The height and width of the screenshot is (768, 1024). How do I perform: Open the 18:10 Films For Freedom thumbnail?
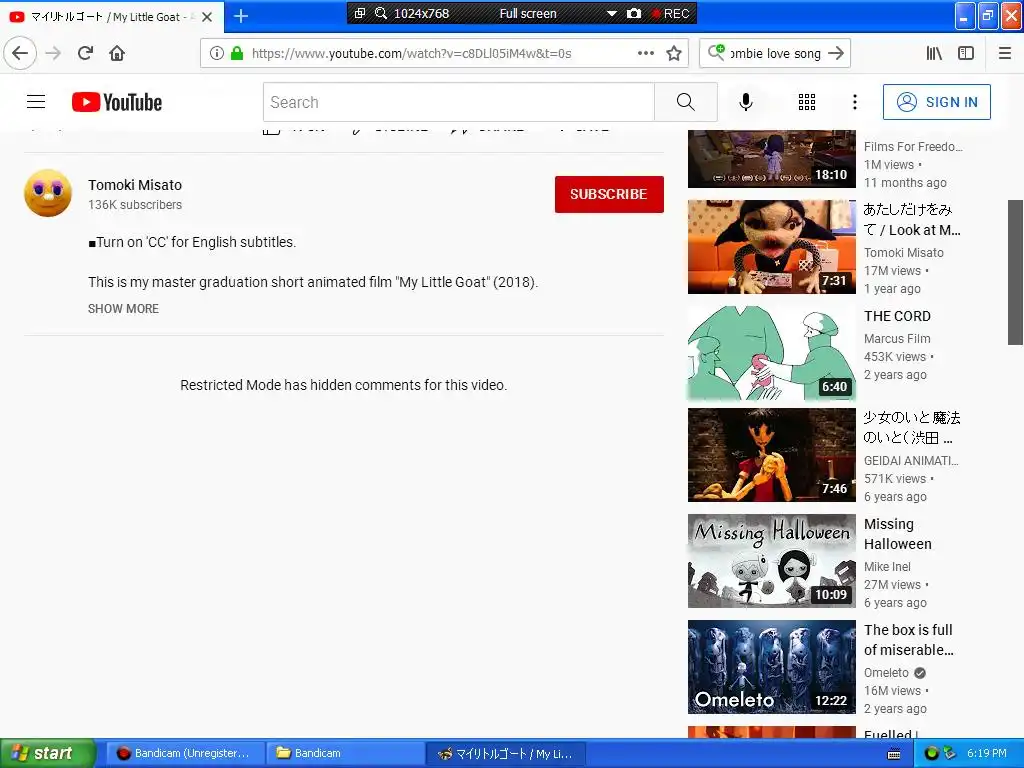[771, 159]
